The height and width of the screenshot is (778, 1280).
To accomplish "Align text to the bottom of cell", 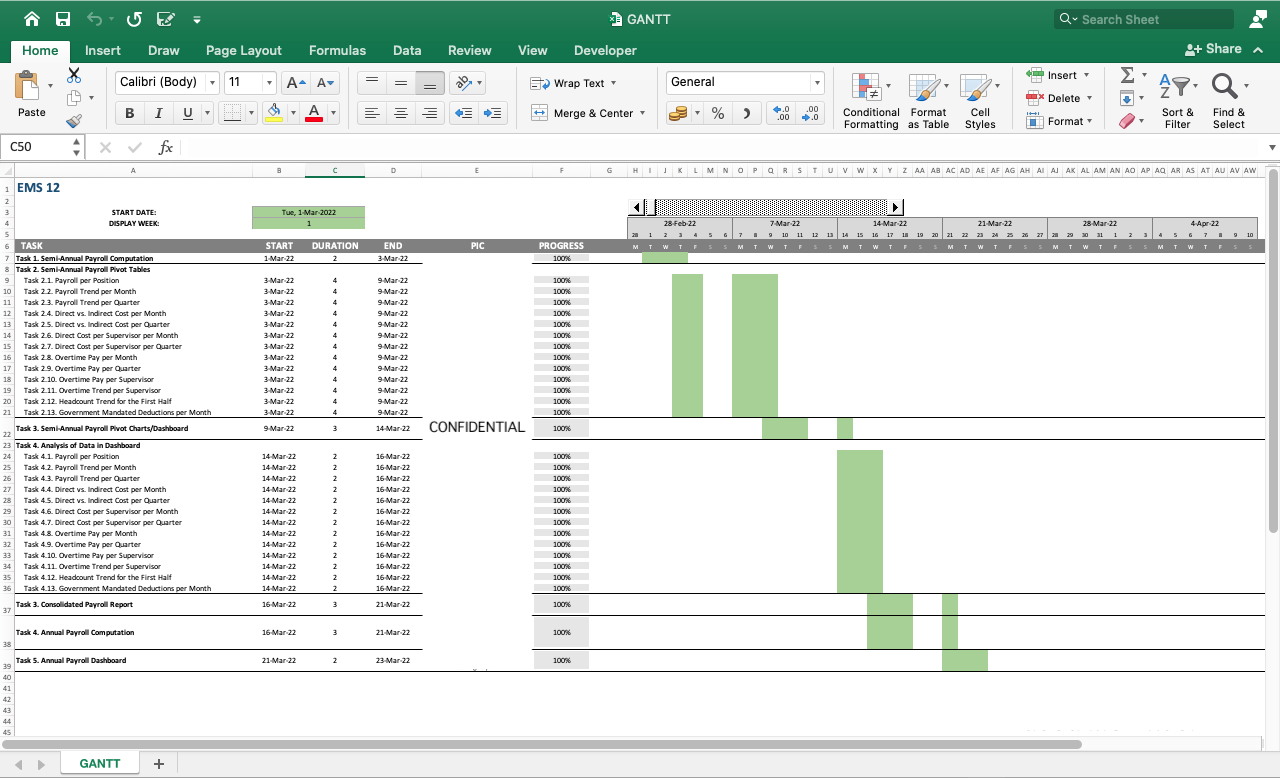I will click(x=430, y=83).
